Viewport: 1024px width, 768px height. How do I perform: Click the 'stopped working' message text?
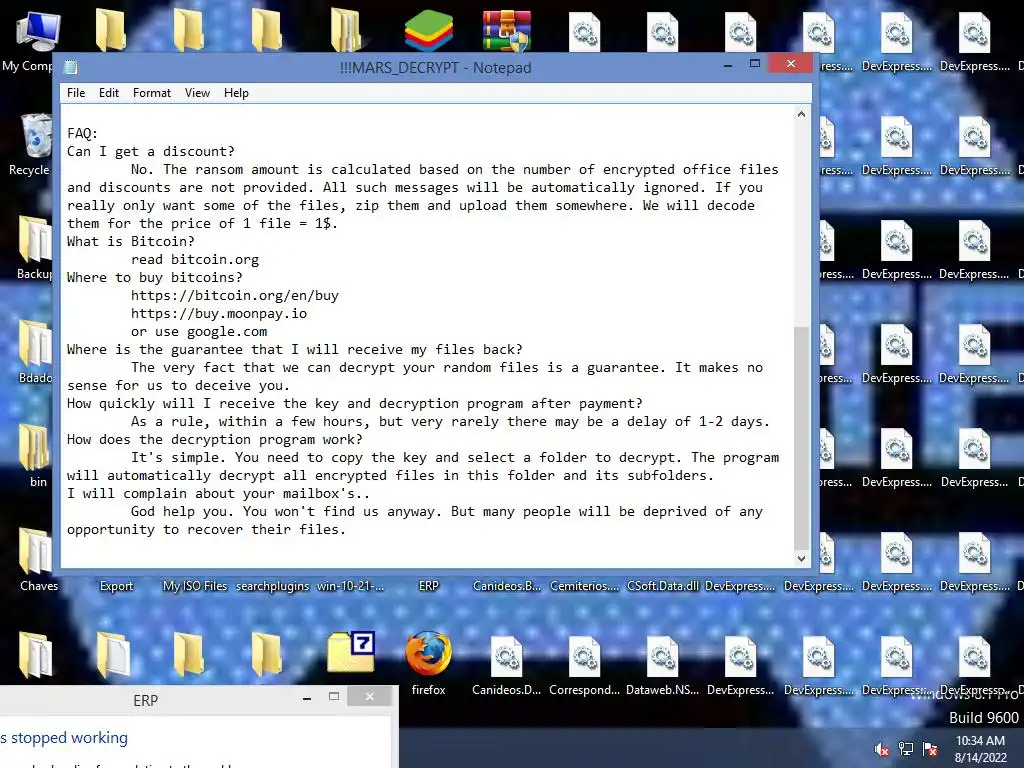64,738
